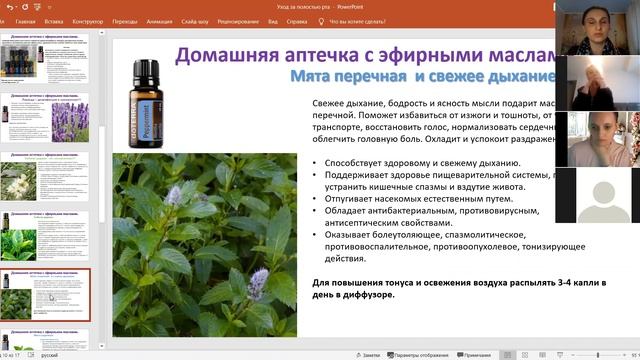Click the русский language indicator
640x360 pixels.
49,355
